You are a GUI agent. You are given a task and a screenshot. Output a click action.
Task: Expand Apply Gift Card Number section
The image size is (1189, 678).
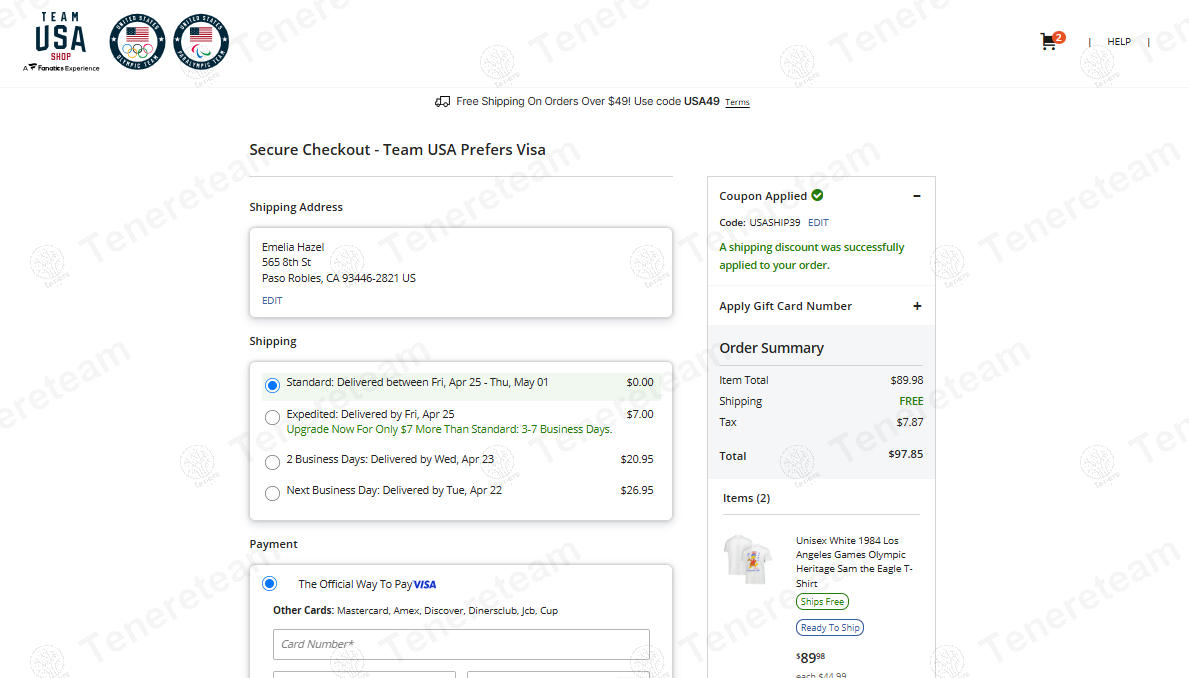tap(916, 306)
